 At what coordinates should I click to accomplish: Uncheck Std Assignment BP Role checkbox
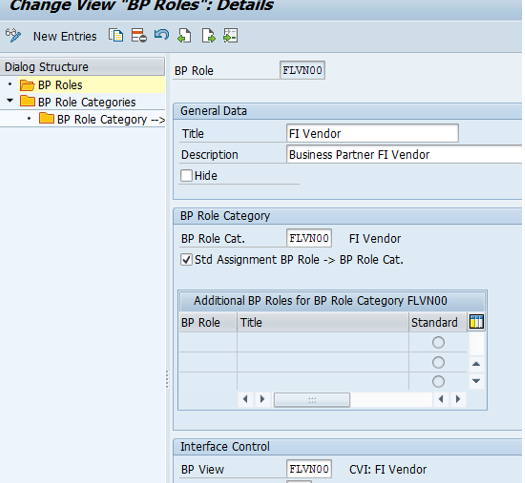(186, 260)
